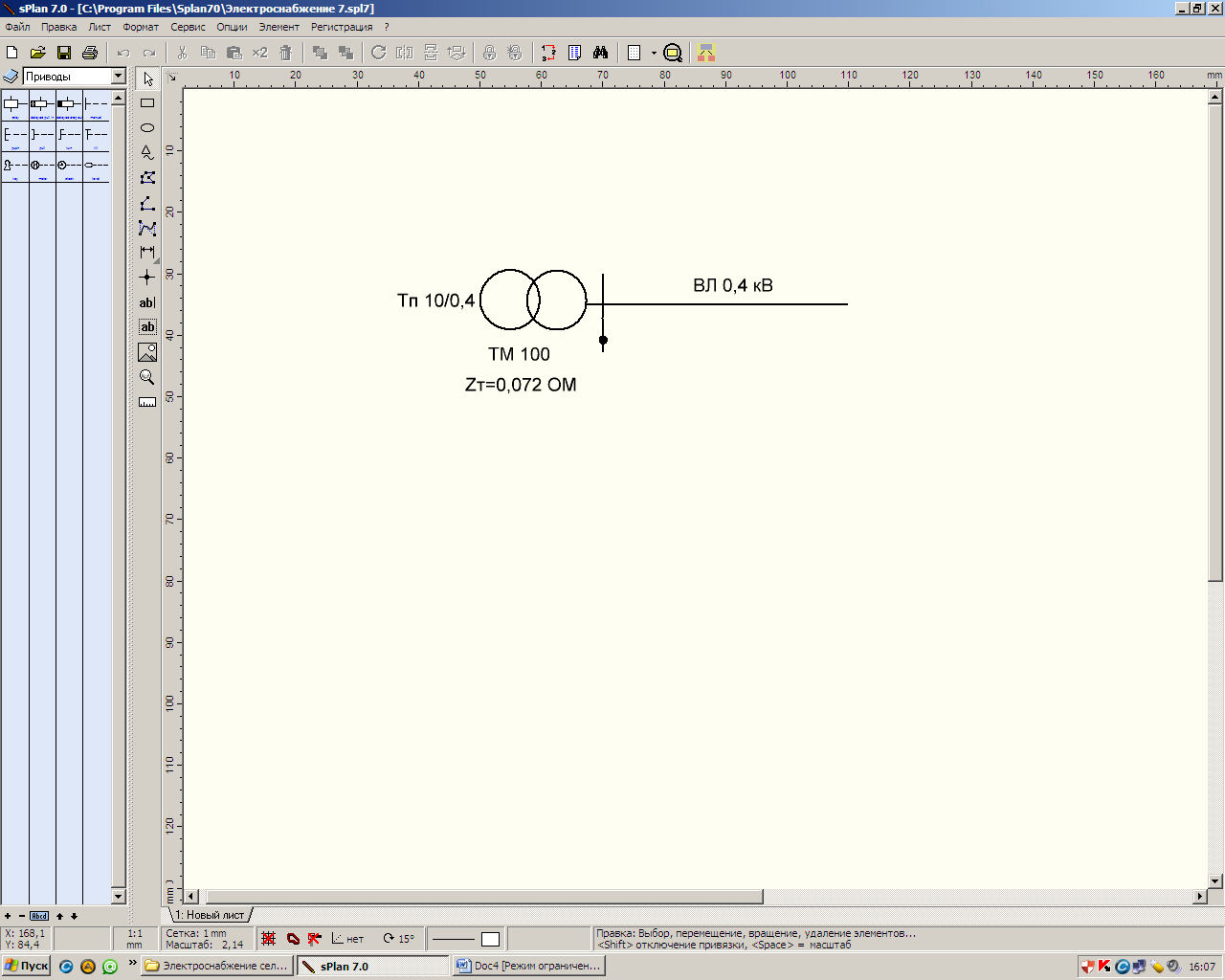Toggle the rubberband mode icon

point(293,939)
